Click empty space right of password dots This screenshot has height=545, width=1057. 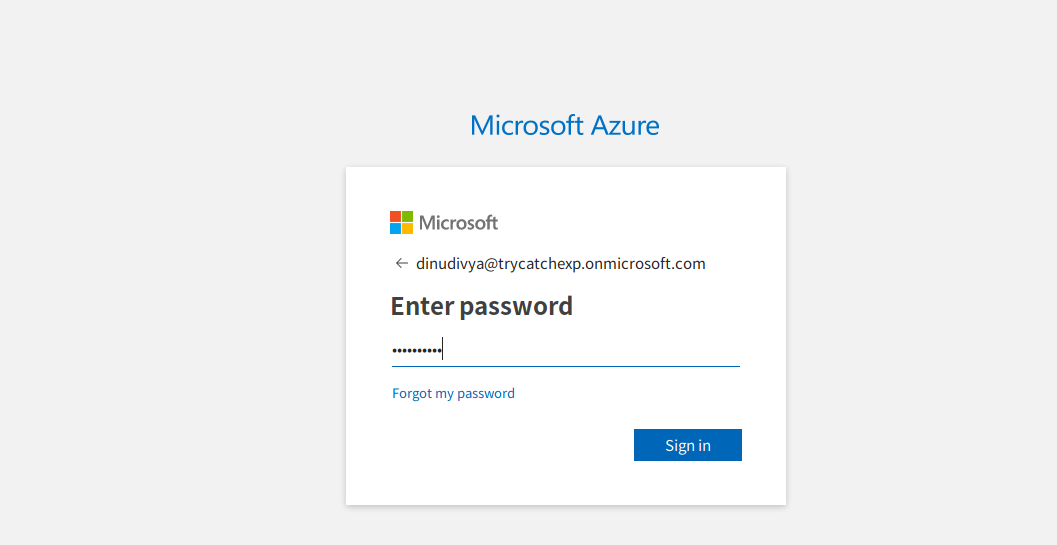point(592,350)
